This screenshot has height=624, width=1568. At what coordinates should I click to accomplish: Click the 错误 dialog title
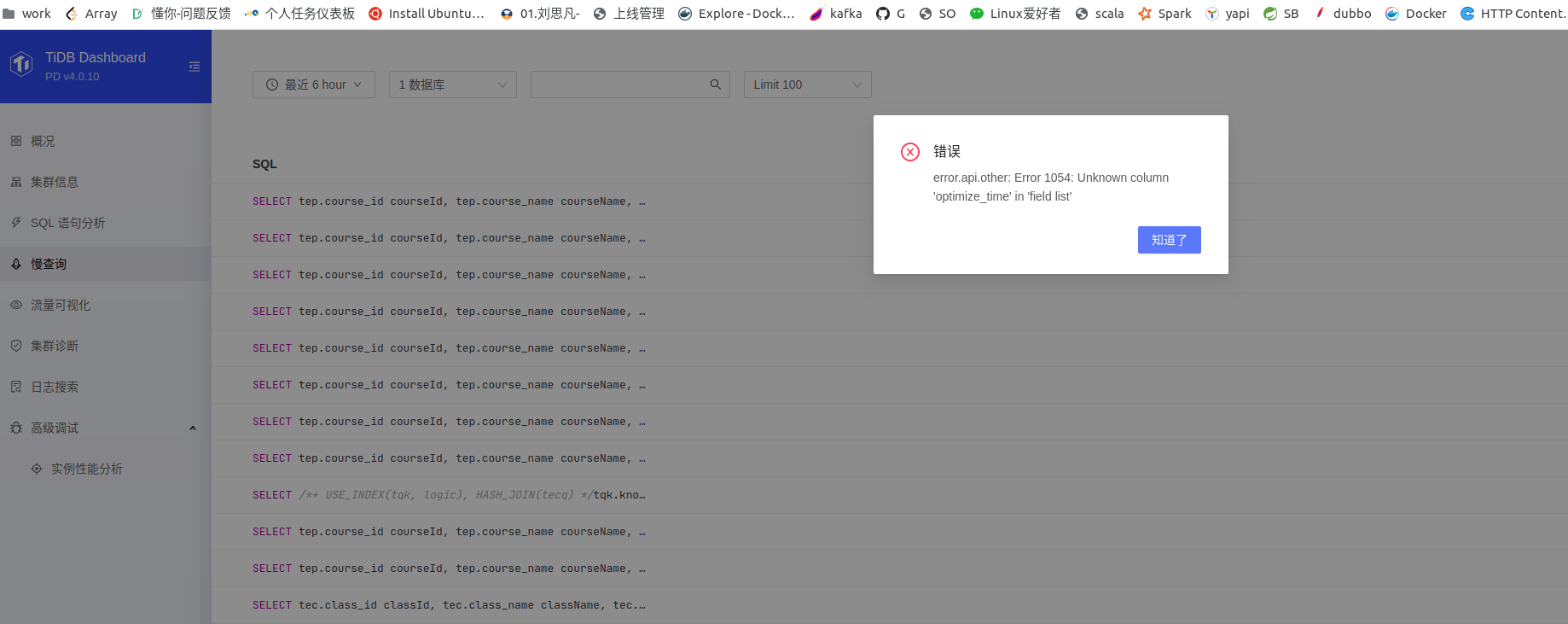pyautogui.click(x=947, y=151)
